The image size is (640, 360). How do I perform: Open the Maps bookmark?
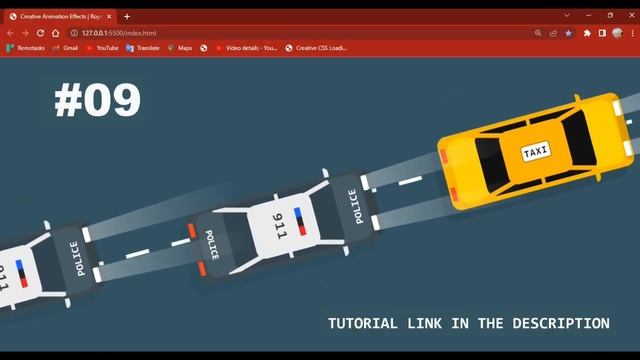point(180,48)
